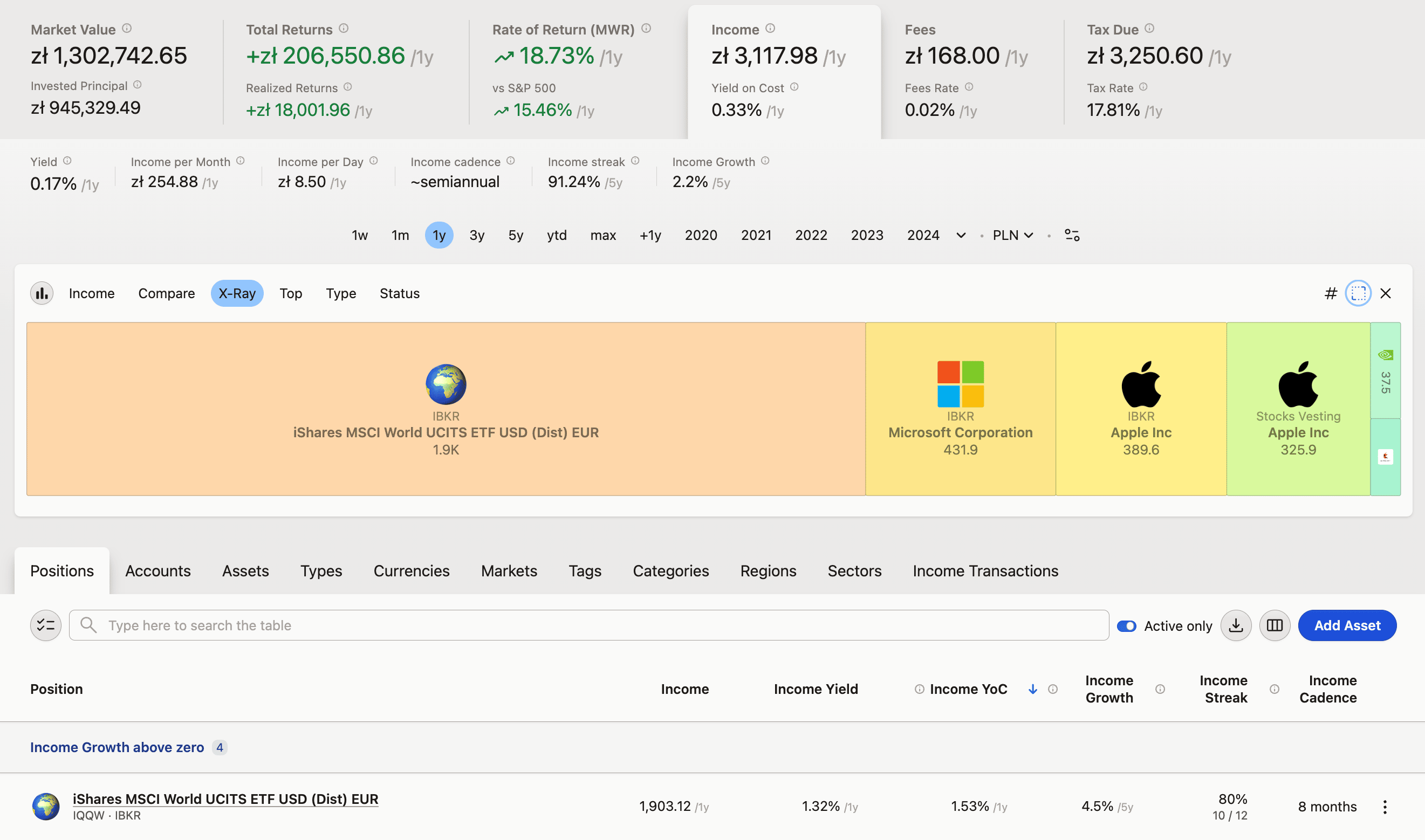Select the X-Ray chart view

[x=237, y=293]
